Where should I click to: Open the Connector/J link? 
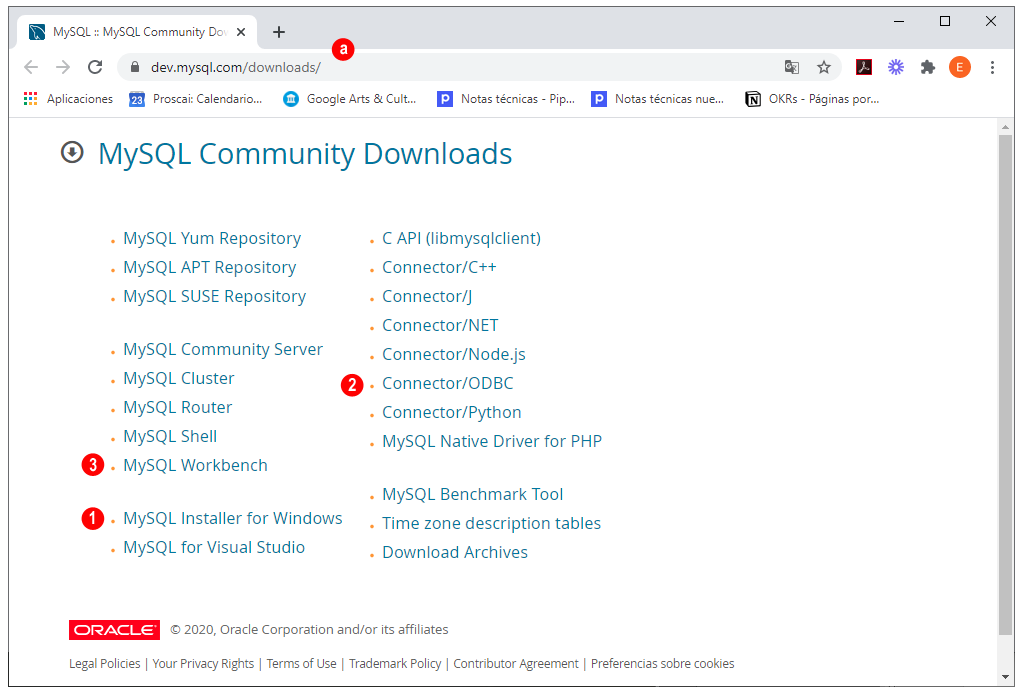pos(427,296)
